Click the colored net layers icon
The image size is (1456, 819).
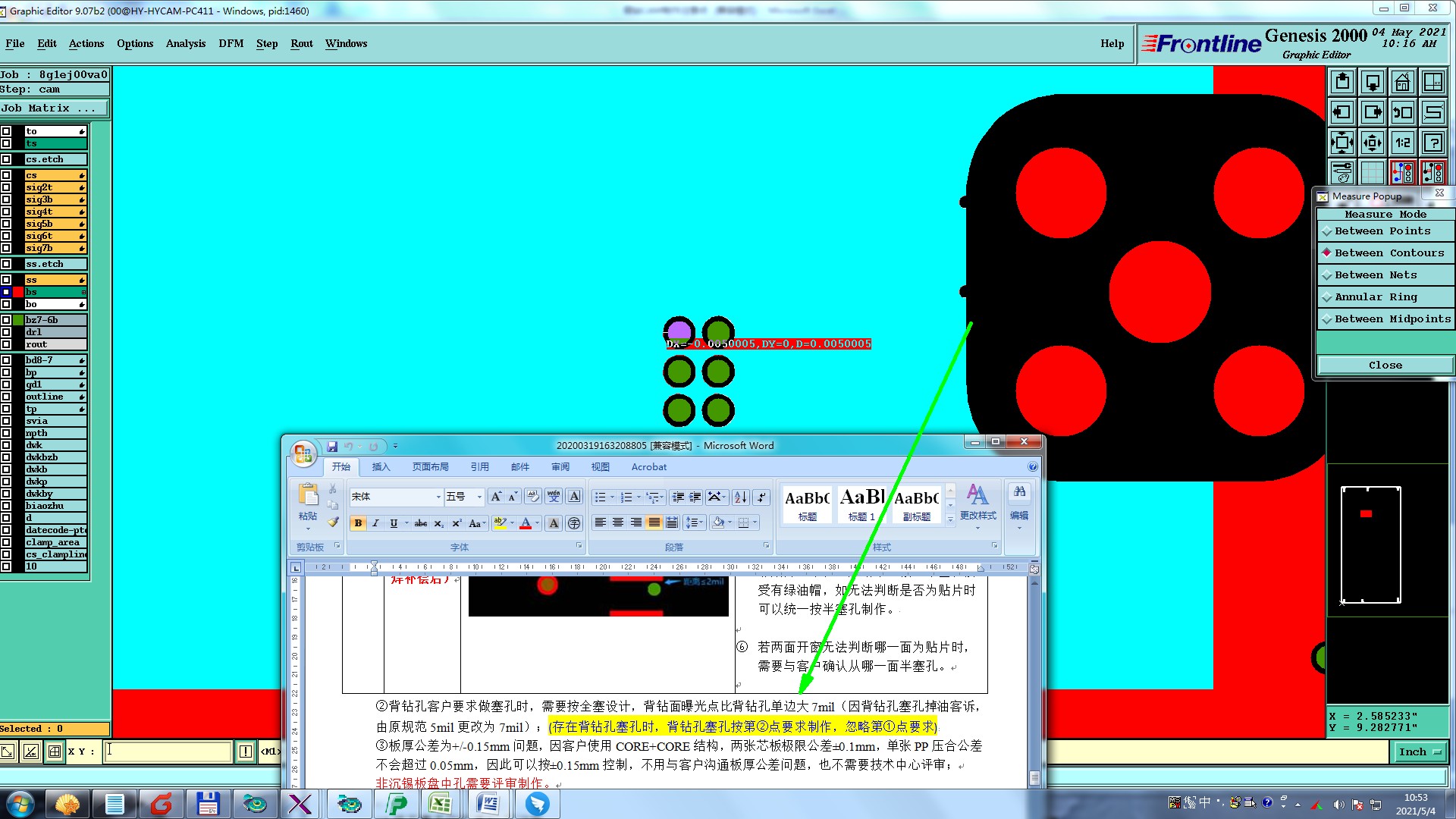1402,173
